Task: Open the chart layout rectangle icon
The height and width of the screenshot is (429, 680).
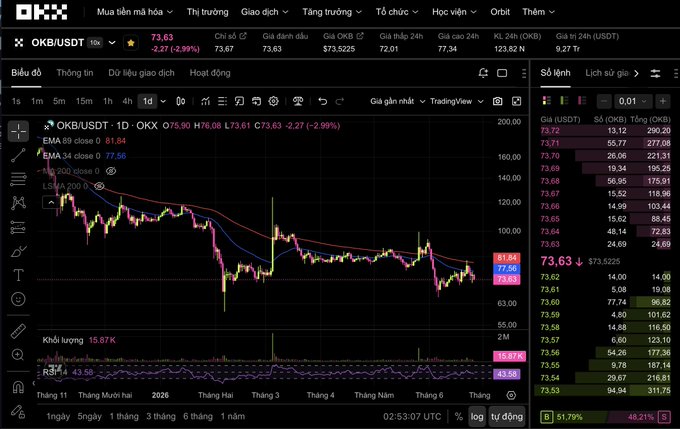Action: [502, 73]
